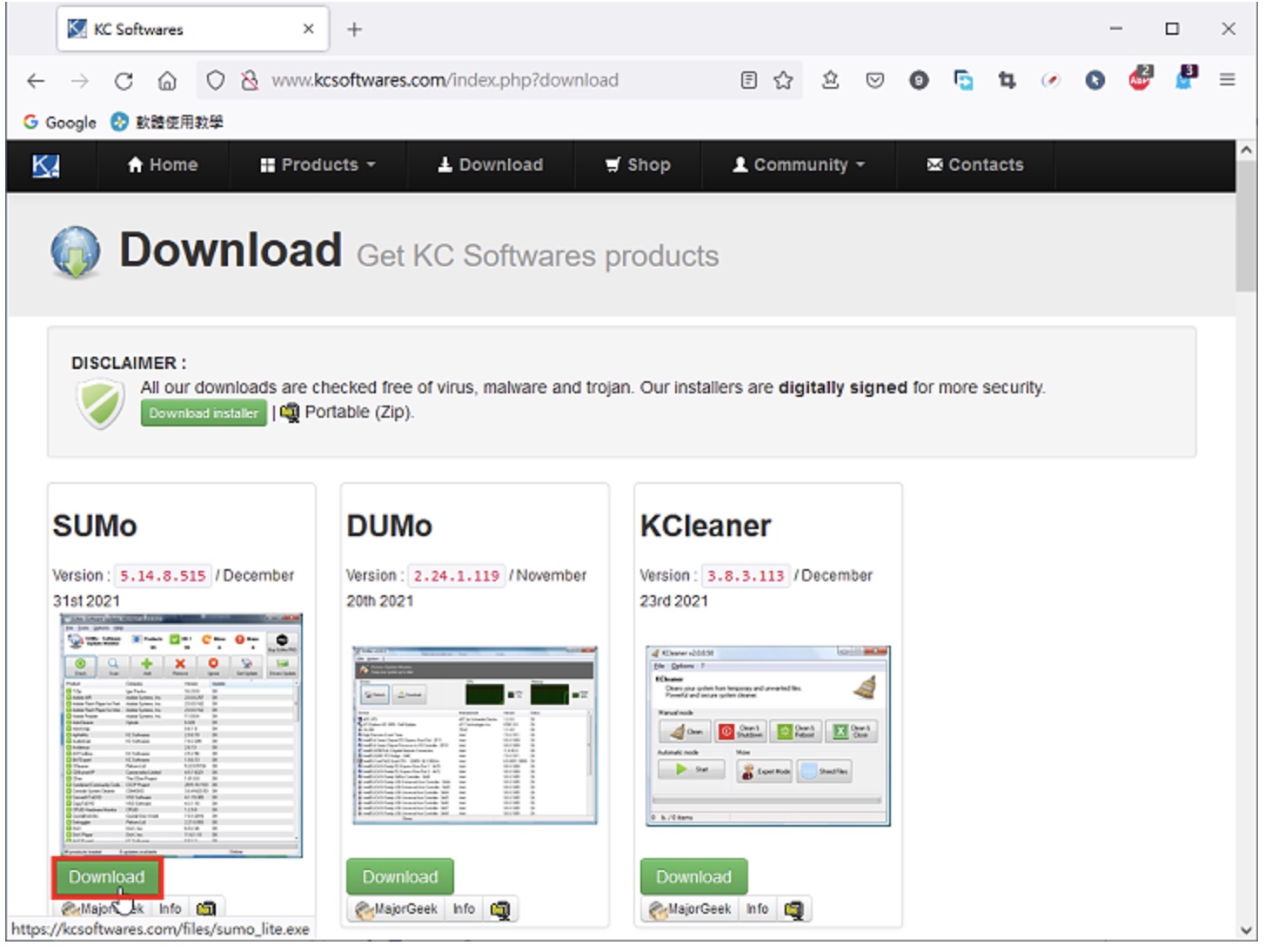Go to the Home page

[x=163, y=165]
